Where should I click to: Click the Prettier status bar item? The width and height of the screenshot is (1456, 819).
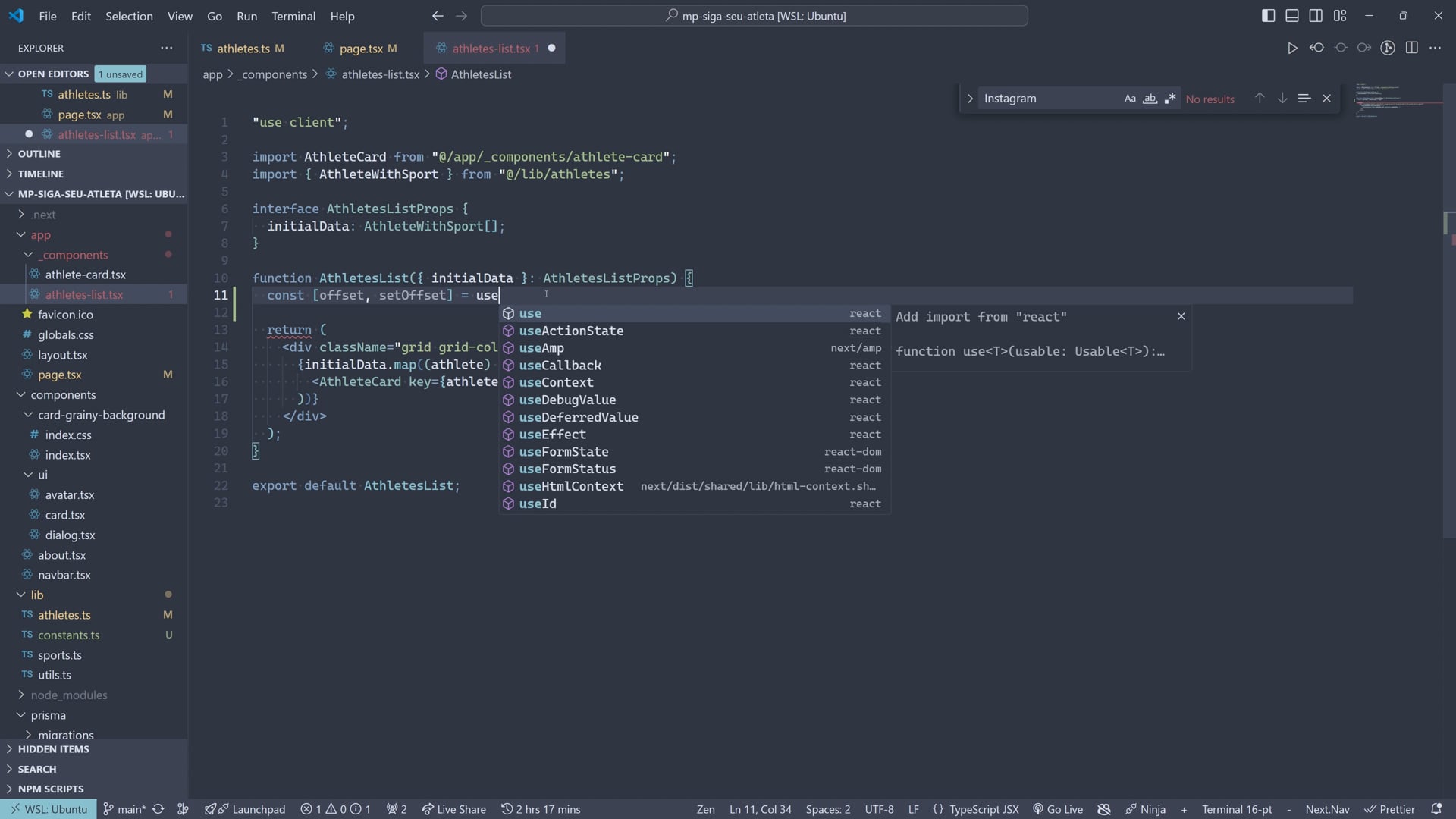point(1390,809)
